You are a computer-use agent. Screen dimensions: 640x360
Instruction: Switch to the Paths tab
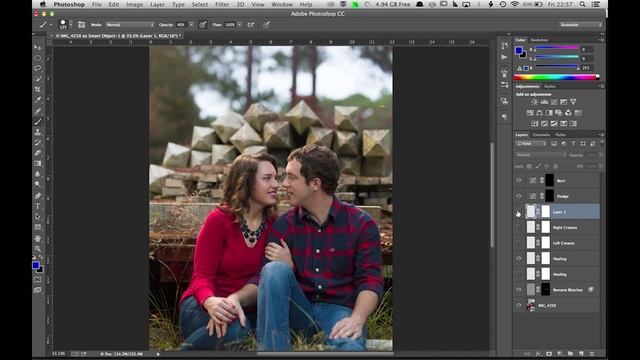[561, 135]
